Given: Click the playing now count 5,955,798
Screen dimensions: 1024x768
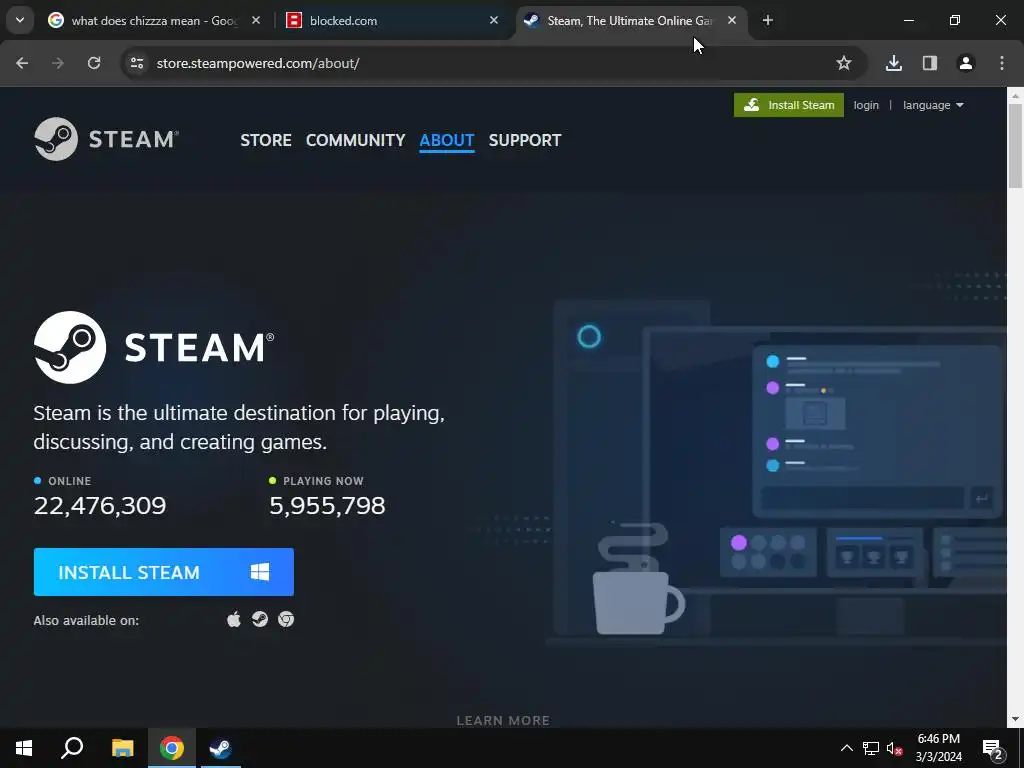Looking at the screenshot, I should [327, 505].
